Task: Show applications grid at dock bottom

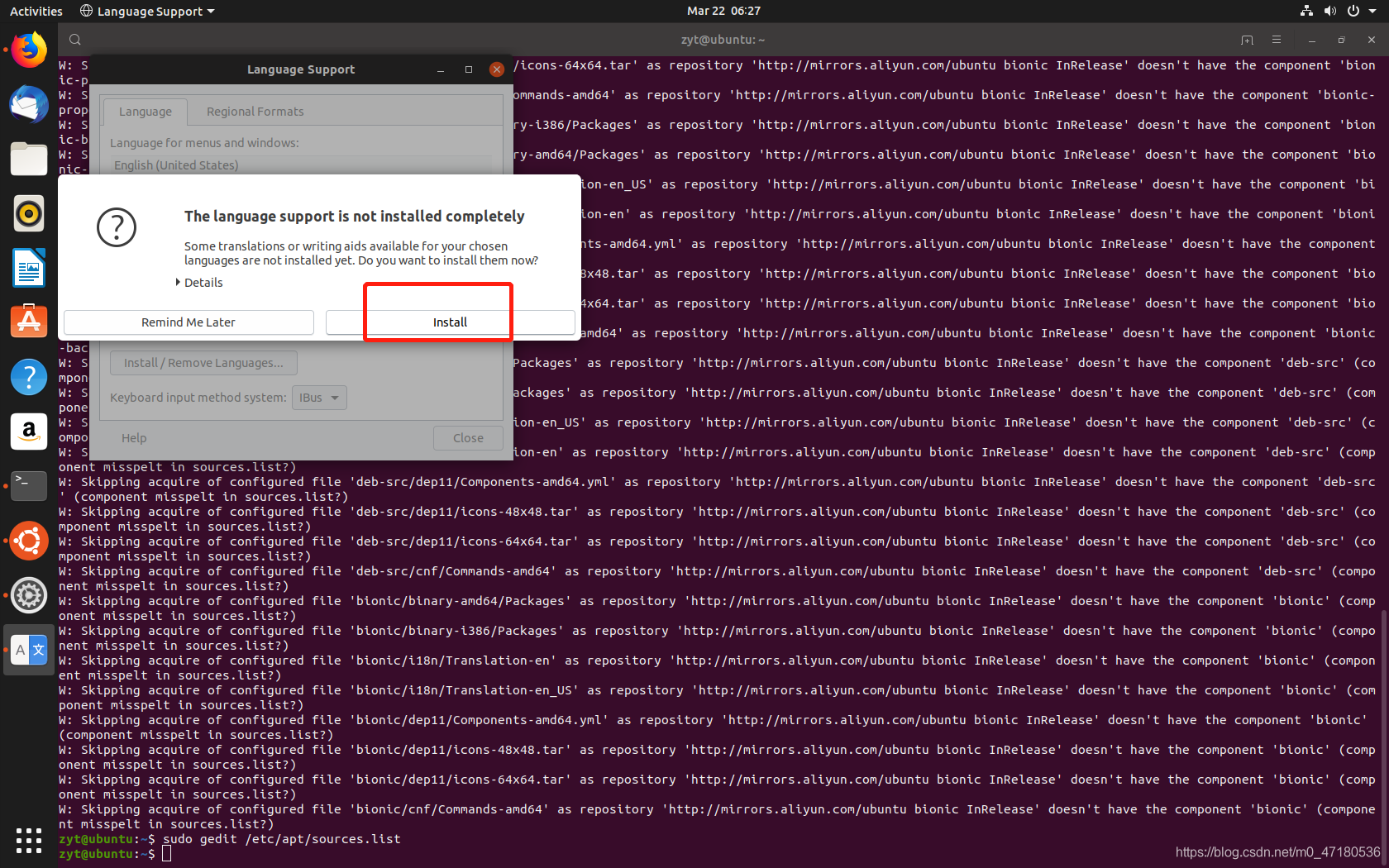Action: (x=29, y=841)
